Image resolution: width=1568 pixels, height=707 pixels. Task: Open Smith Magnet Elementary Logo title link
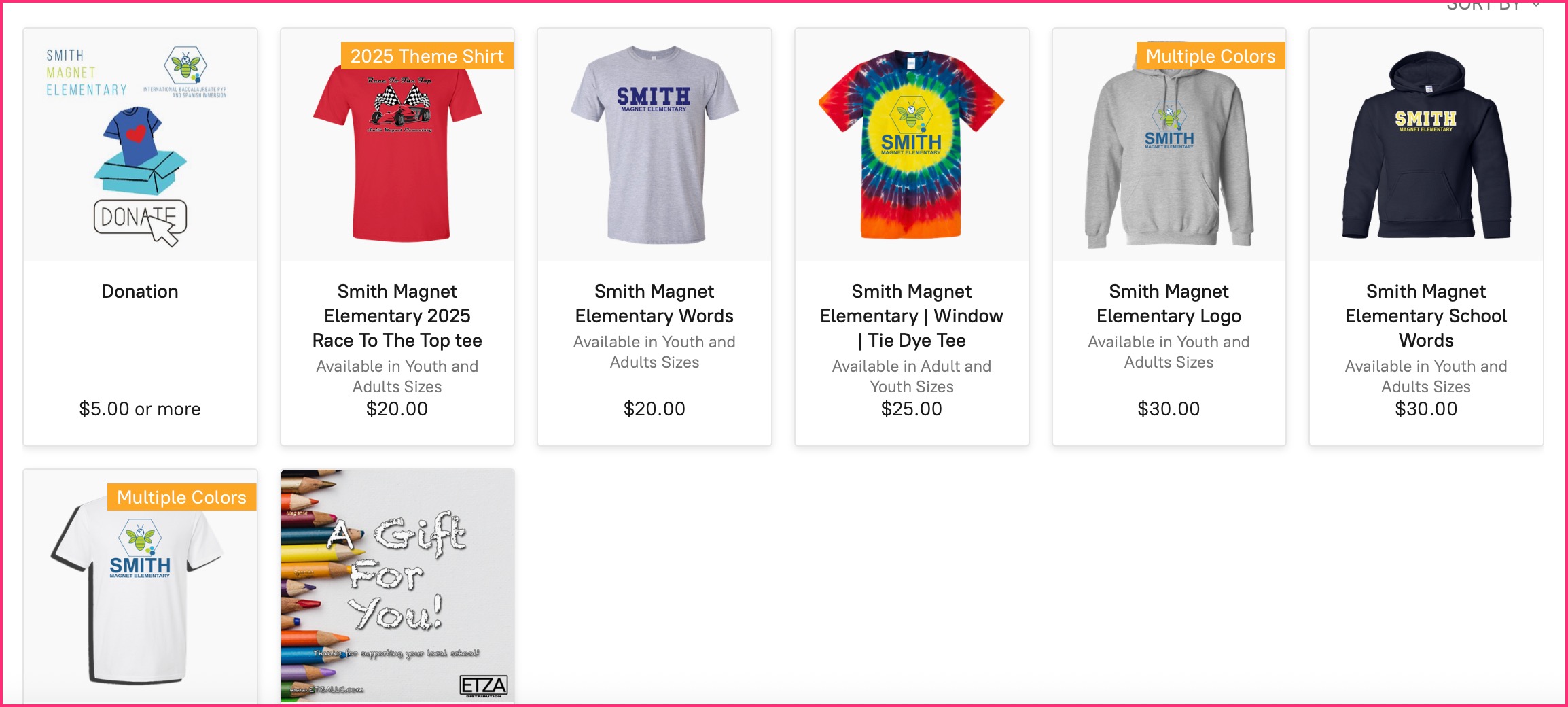pyautogui.click(x=1169, y=304)
